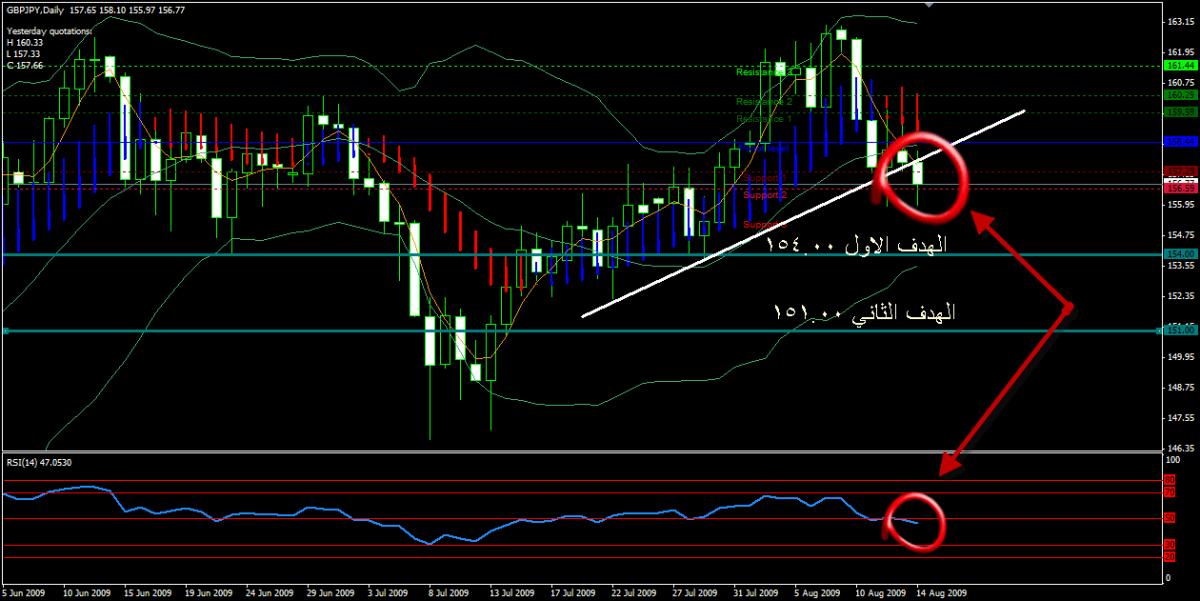The width and height of the screenshot is (1200, 601).
Task: Select the 'RSI(14) 47.0530' indicator label
Action: coord(40,461)
